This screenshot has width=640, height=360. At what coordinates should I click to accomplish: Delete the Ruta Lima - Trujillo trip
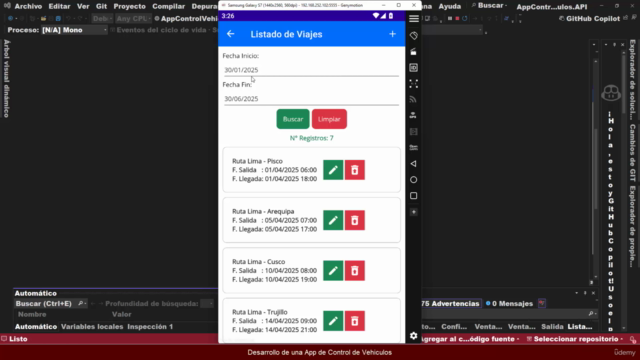pos(355,321)
